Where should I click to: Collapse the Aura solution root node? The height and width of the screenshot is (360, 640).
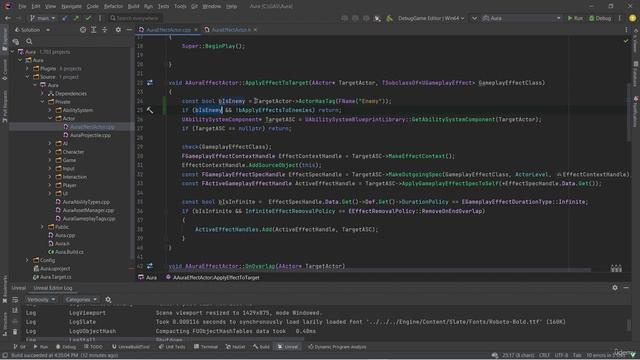[x=12, y=52]
